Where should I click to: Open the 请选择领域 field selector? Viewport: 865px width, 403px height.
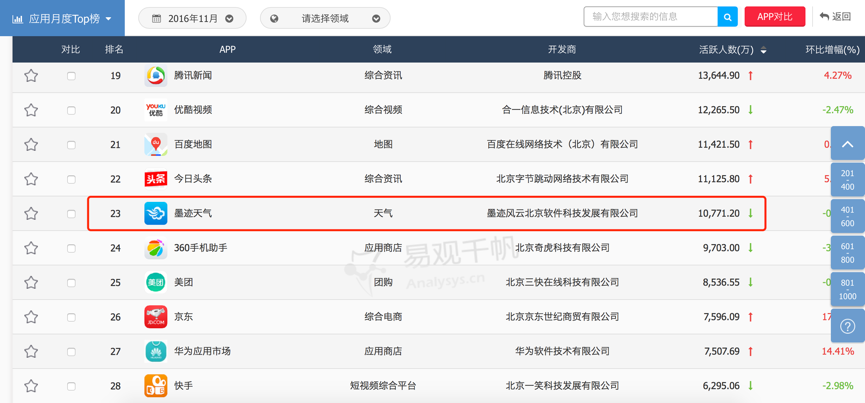325,18
